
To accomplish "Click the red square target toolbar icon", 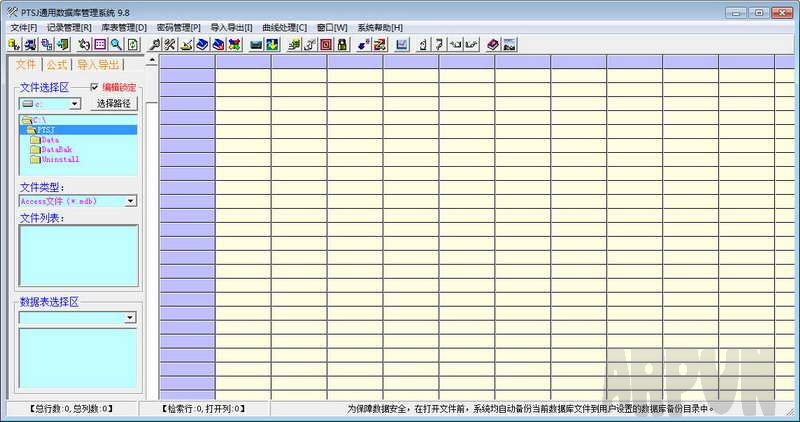I will [x=326, y=45].
